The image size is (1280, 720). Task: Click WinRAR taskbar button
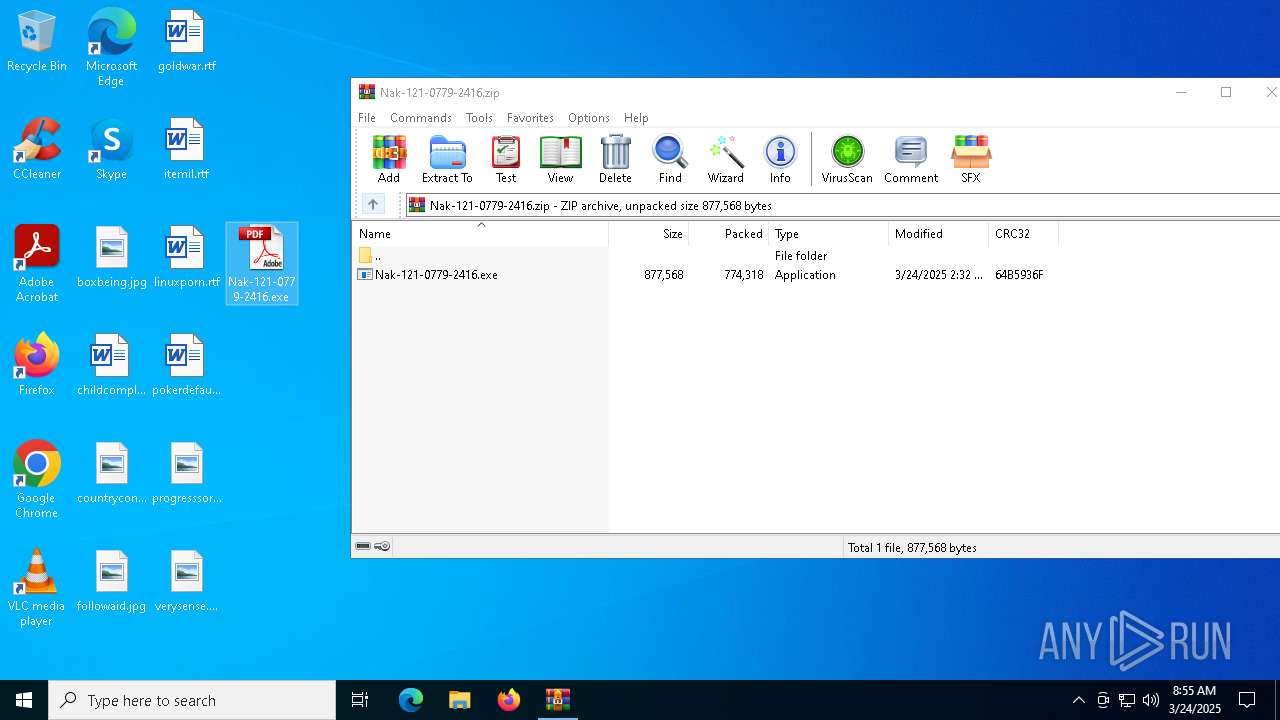point(557,700)
